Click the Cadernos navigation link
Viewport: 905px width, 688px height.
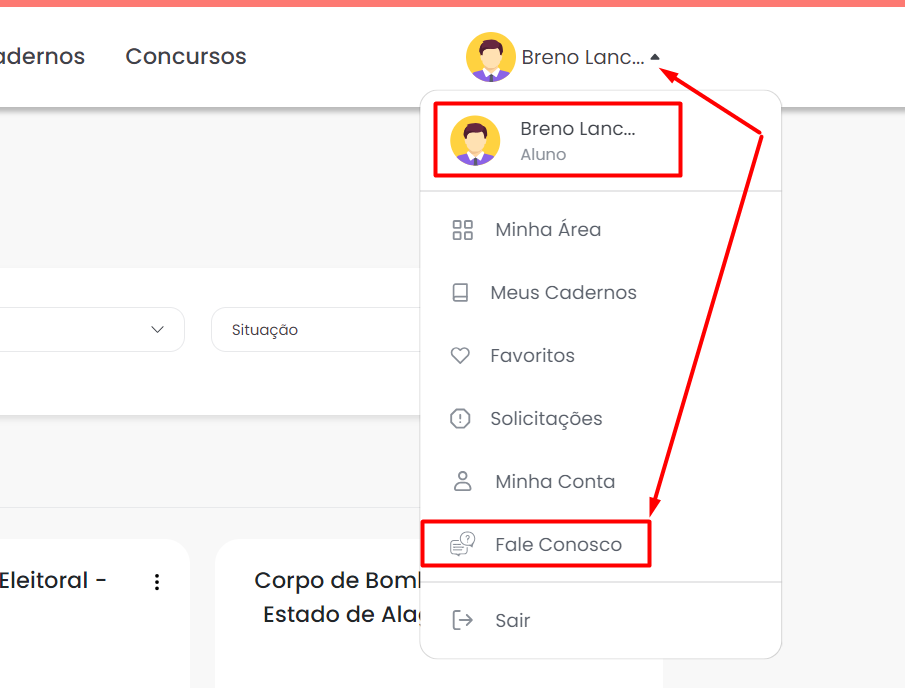point(40,57)
